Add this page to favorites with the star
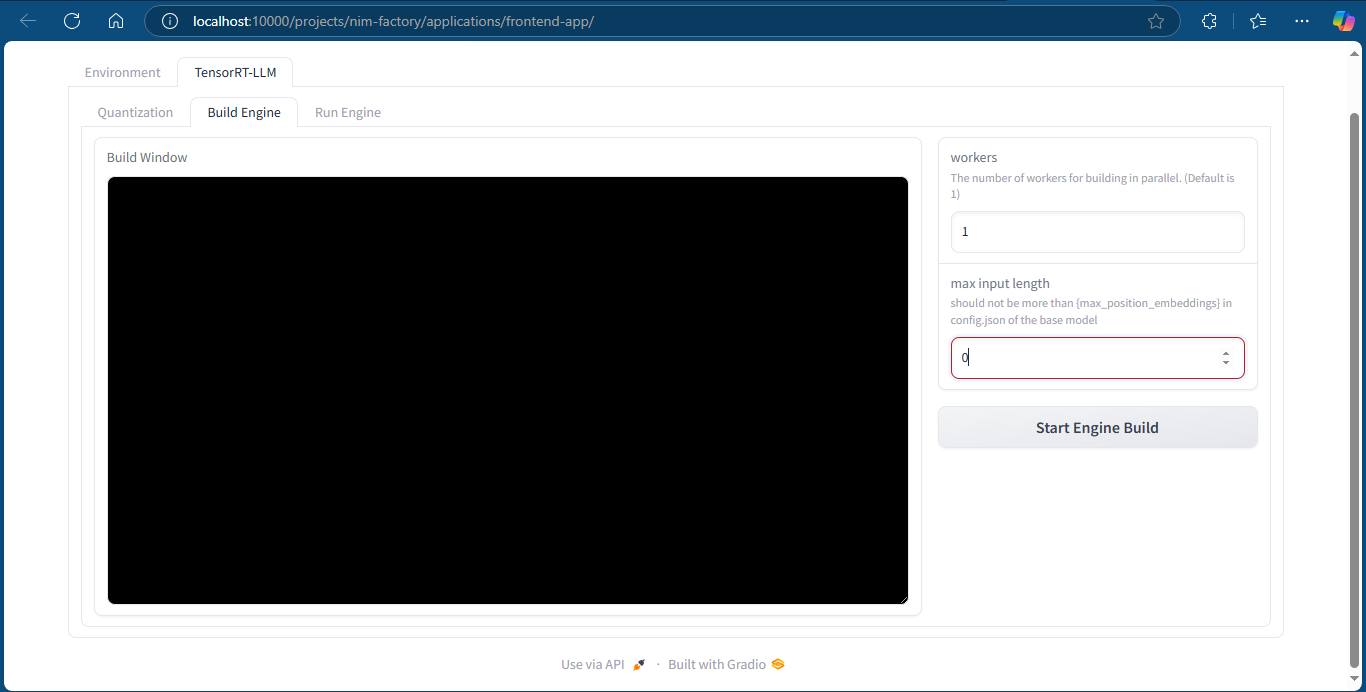Image resolution: width=1366 pixels, height=692 pixels. pos(1156,21)
